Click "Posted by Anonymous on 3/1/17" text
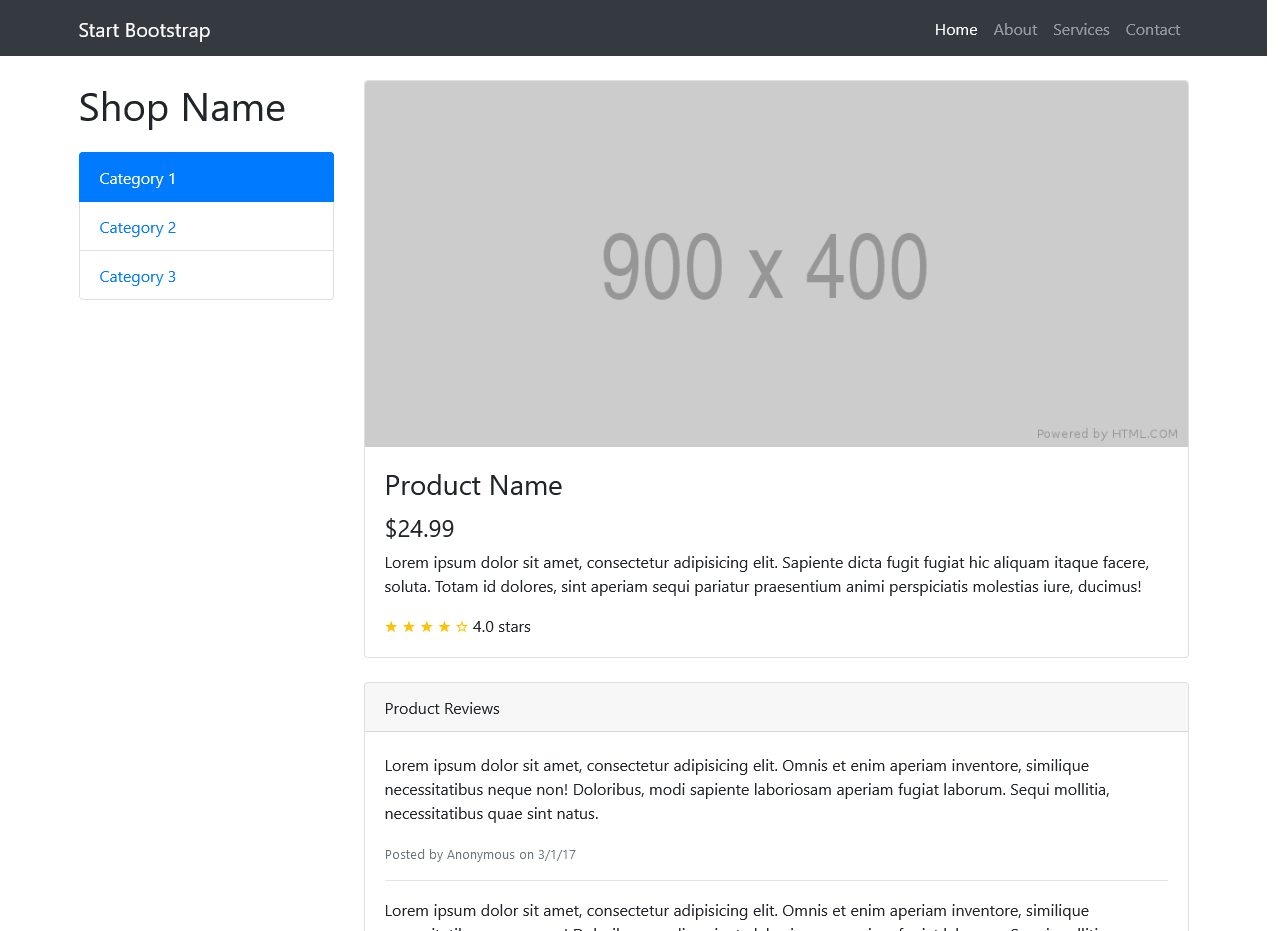Viewport: 1284px width, 931px height. (480, 854)
